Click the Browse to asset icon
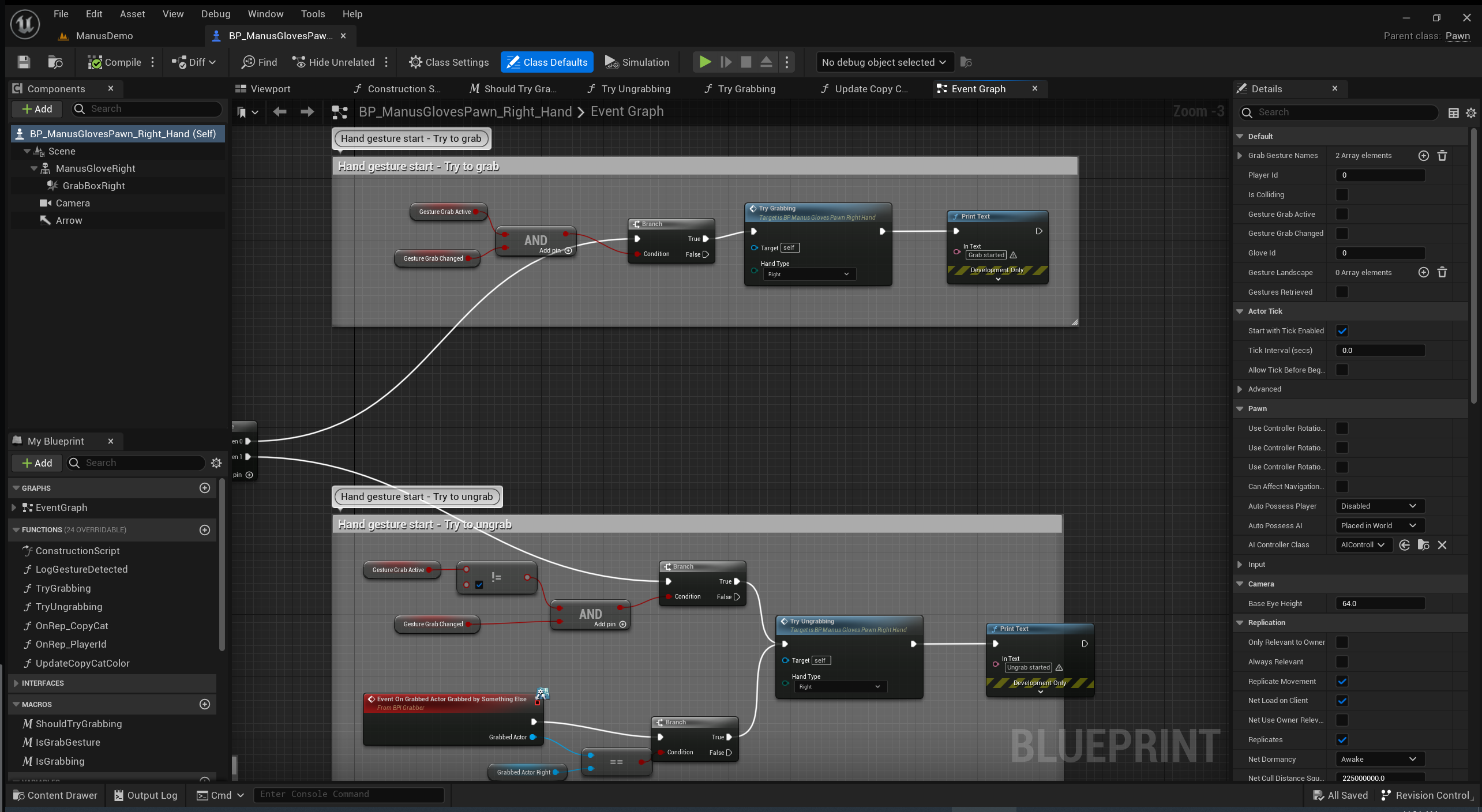The width and height of the screenshot is (1482, 812). coord(55,62)
